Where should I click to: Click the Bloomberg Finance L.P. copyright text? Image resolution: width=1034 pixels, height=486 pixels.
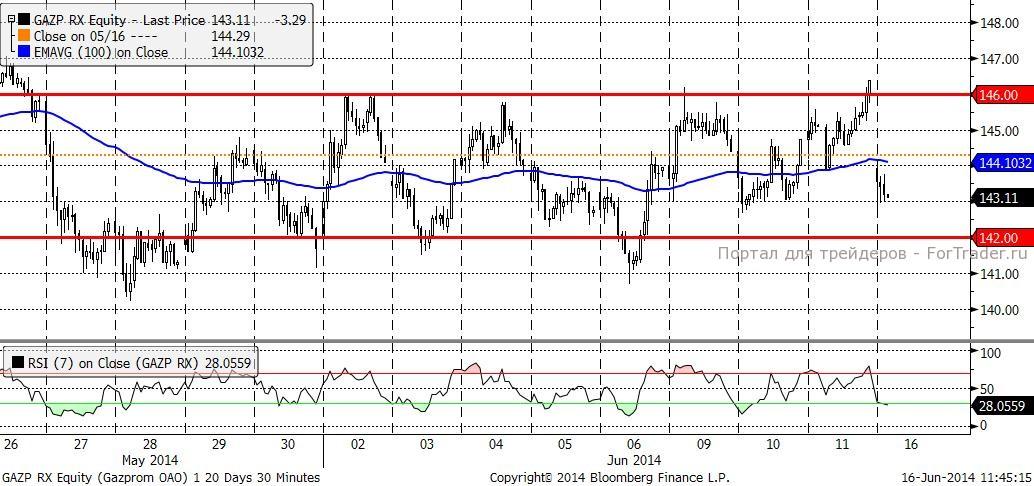tap(610, 477)
